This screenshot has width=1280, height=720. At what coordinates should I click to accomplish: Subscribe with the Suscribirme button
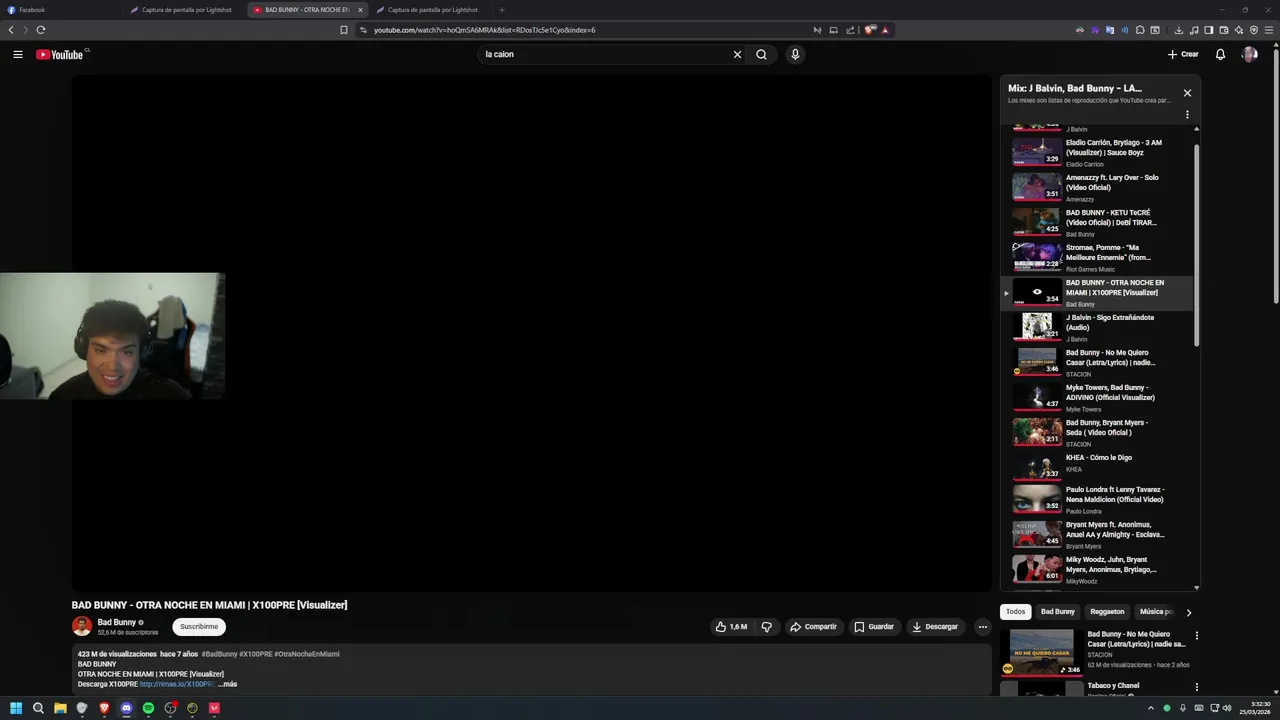coord(199,627)
